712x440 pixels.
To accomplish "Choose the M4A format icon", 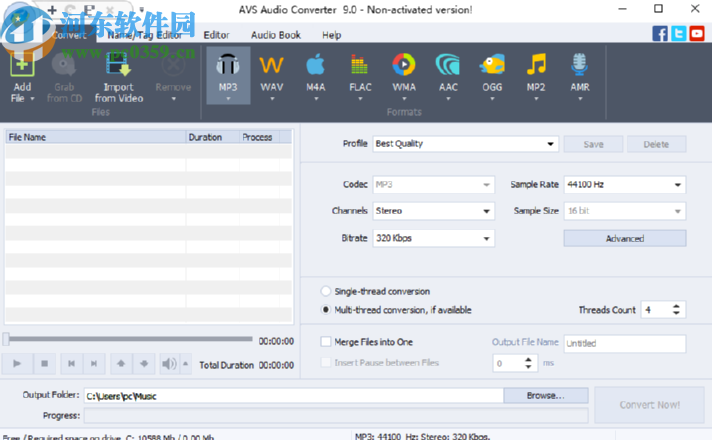I will click(316, 65).
